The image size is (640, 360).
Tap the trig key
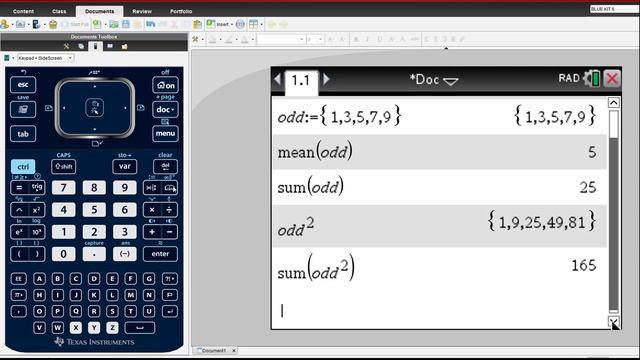click(37, 187)
